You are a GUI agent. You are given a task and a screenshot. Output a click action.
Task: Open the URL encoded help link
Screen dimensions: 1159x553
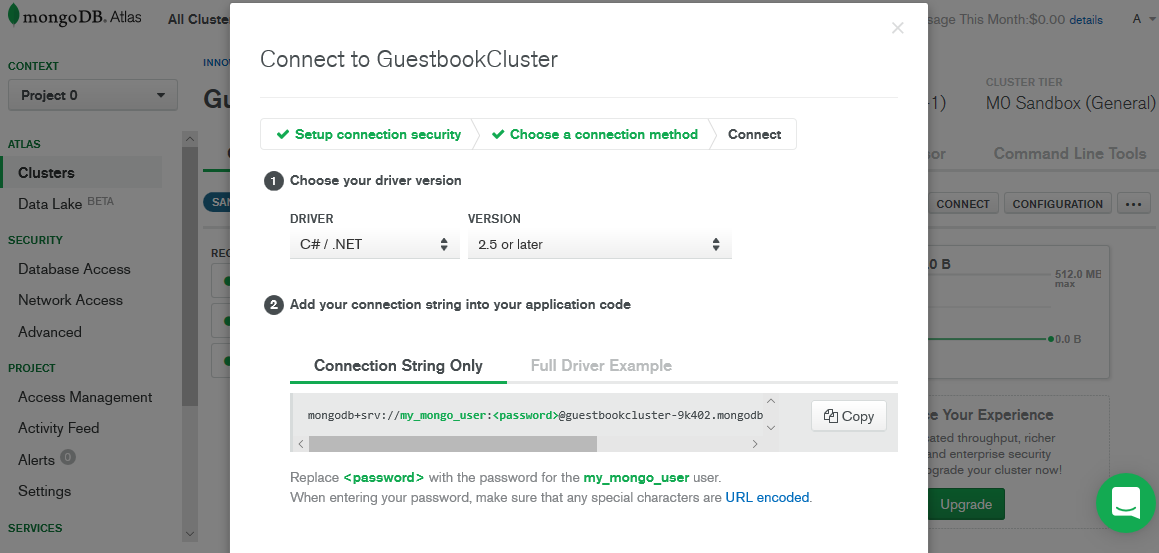click(767, 497)
